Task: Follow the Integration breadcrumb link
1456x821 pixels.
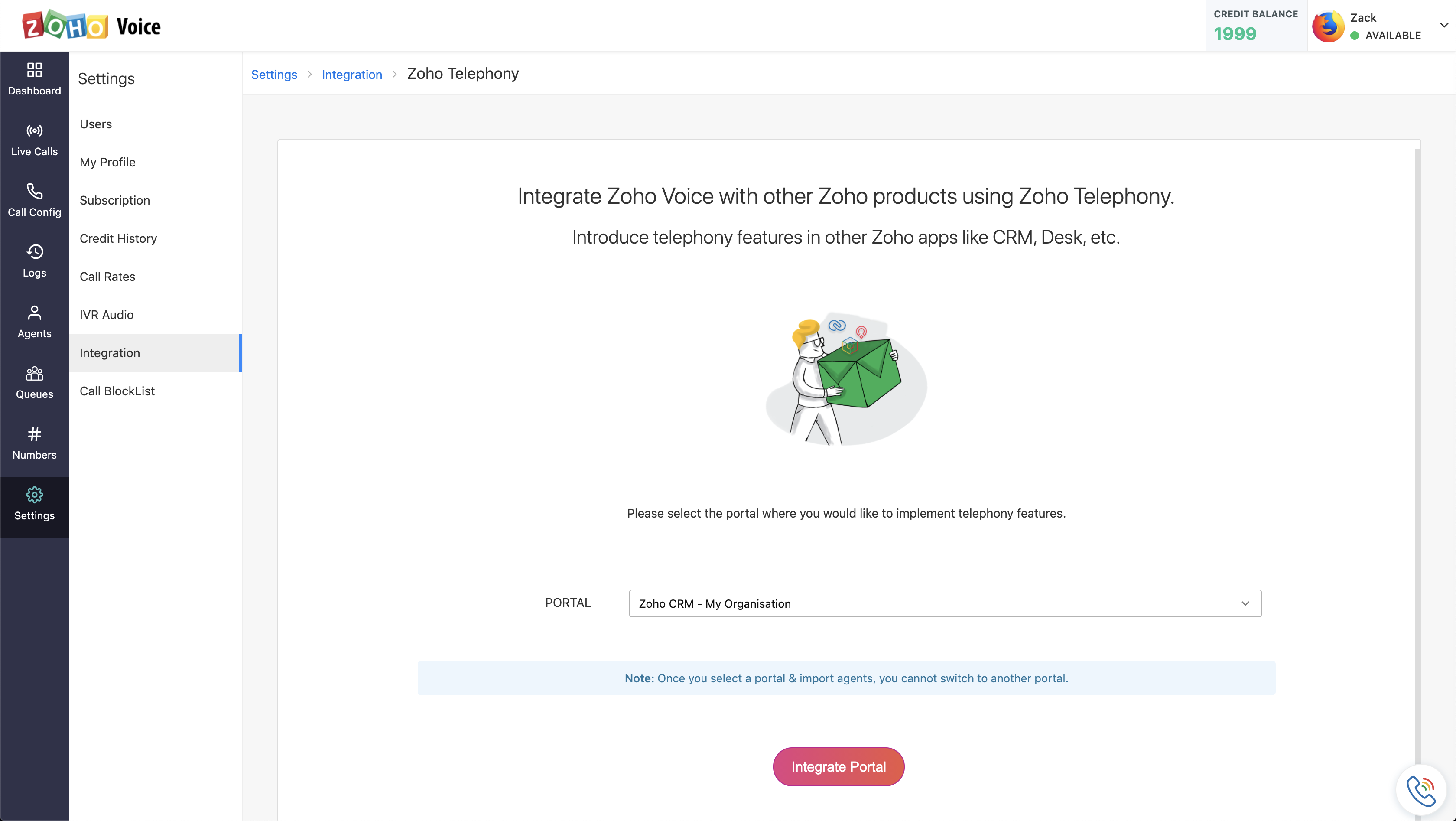Action: click(x=351, y=75)
